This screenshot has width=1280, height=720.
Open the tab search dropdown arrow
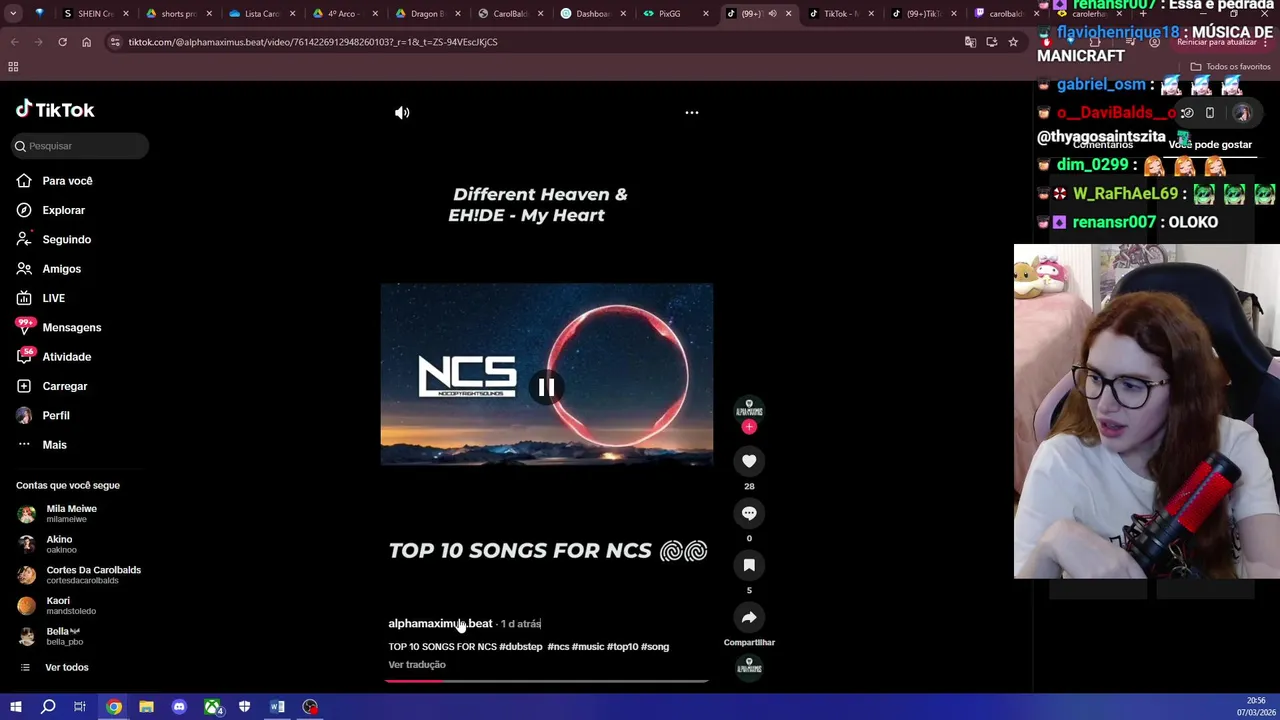(x=15, y=13)
